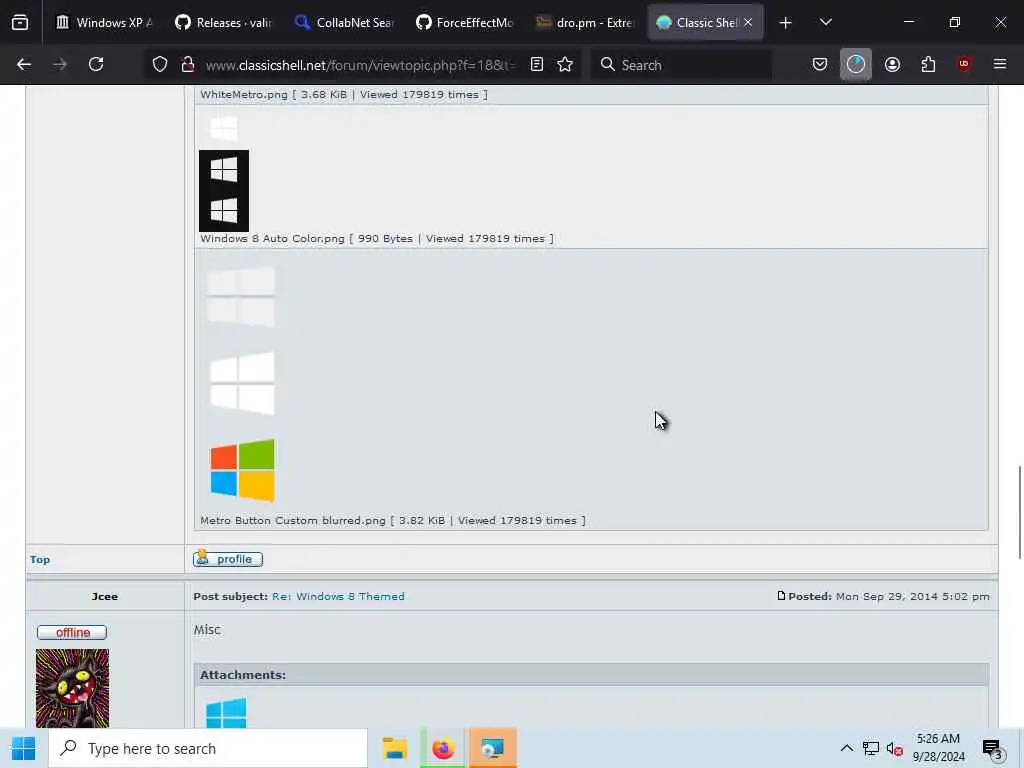Click the muted volume tray icon
This screenshot has width=1024, height=768.
click(895, 748)
